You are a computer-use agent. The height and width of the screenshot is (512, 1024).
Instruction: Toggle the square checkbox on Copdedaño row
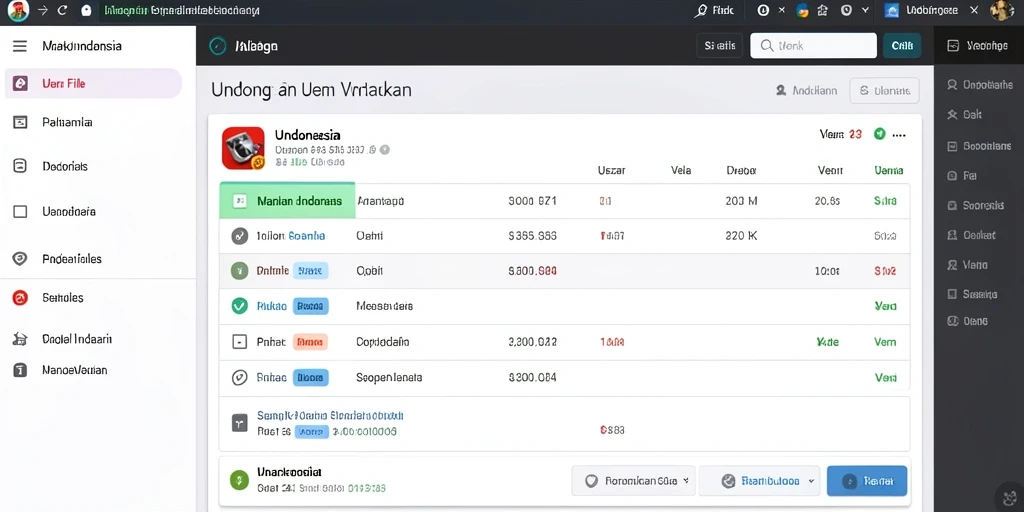click(240, 342)
